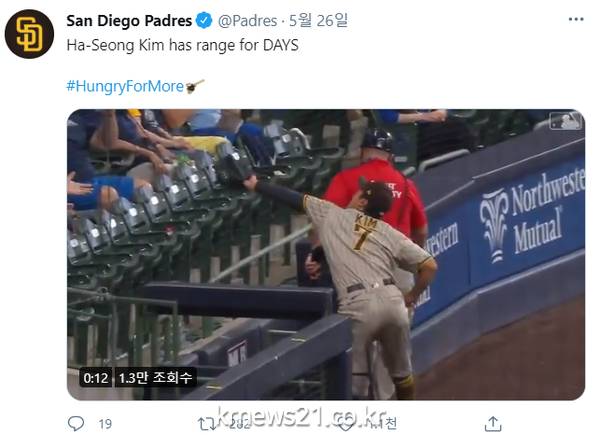This screenshot has height=435, width=600.
Task: Open the @Padres handle link
Action: coord(247,21)
